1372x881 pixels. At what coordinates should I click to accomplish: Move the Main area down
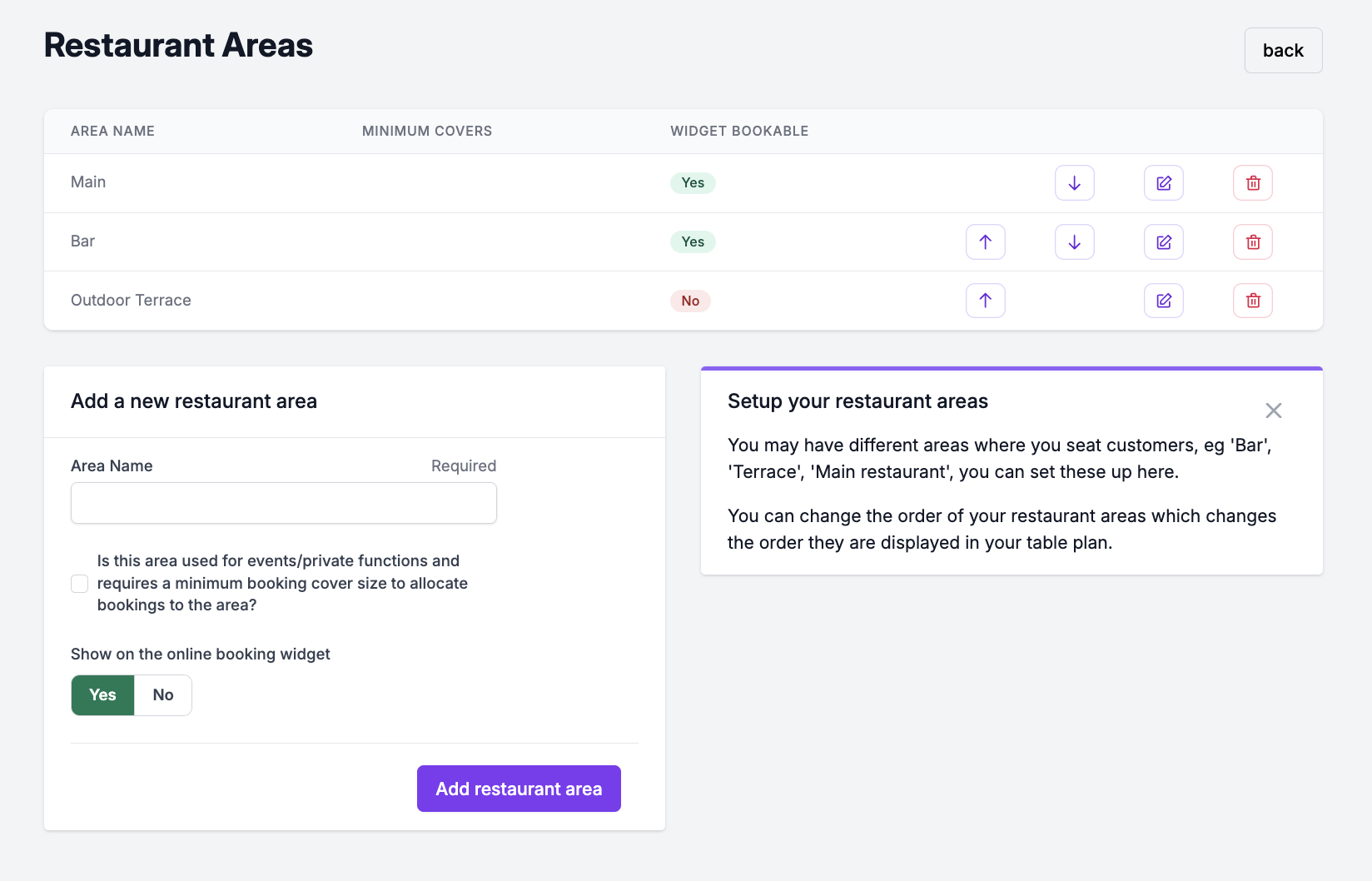click(1074, 183)
